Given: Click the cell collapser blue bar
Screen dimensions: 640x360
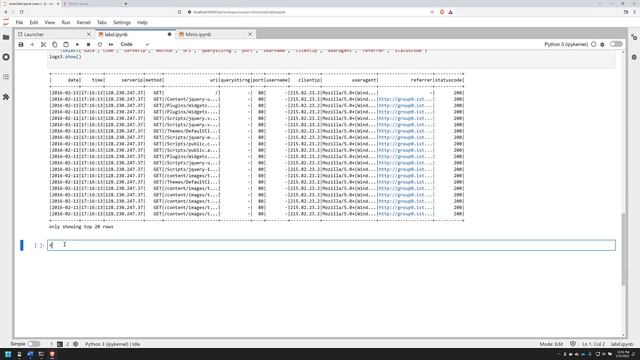Looking at the screenshot, I should click(22, 245).
